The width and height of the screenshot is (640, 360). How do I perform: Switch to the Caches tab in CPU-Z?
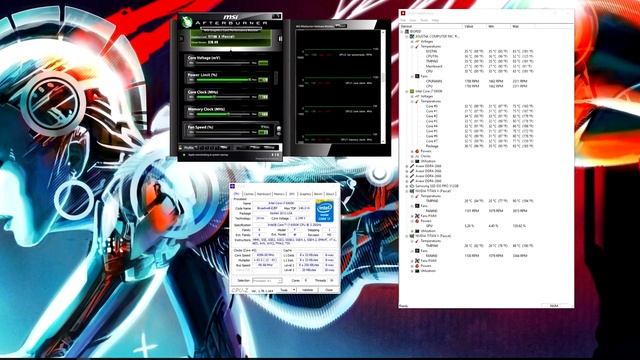pos(249,194)
